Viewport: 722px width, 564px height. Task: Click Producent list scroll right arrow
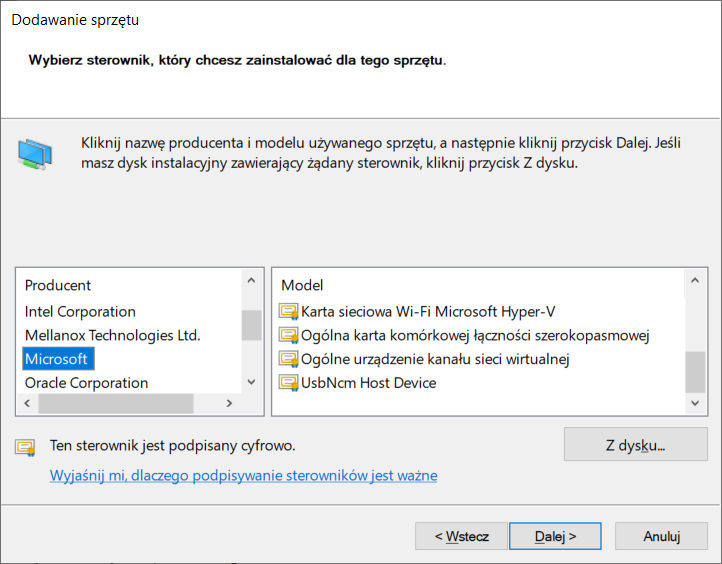click(229, 403)
